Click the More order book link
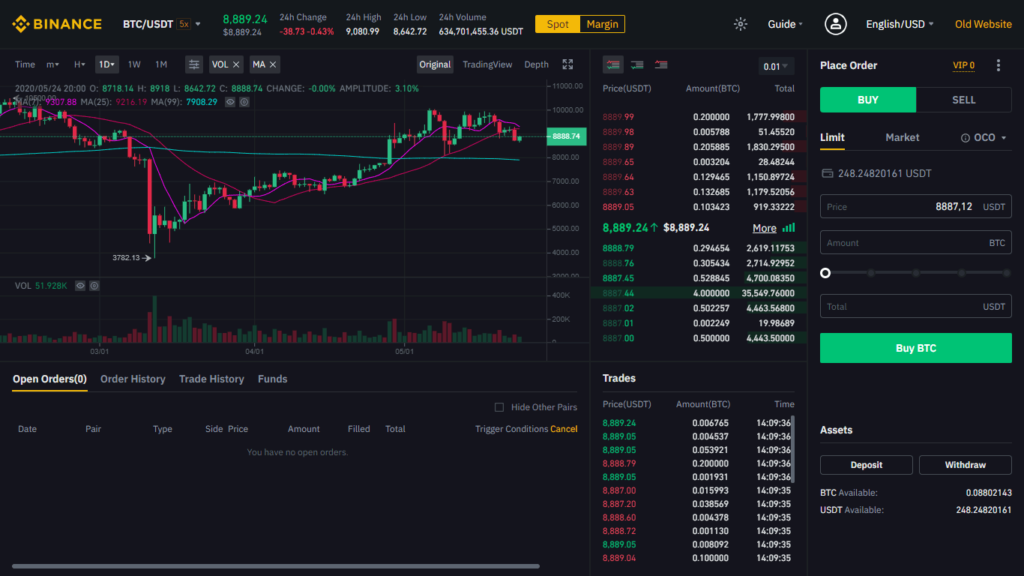1024x576 pixels. click(x=764, y=228)
